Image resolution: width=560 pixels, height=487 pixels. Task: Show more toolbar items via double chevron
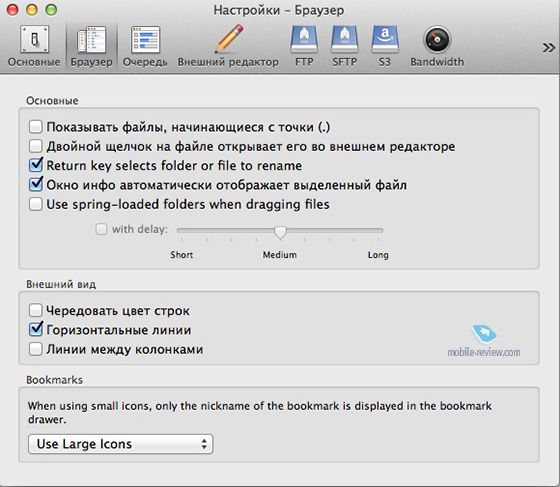tap(549, 47)
